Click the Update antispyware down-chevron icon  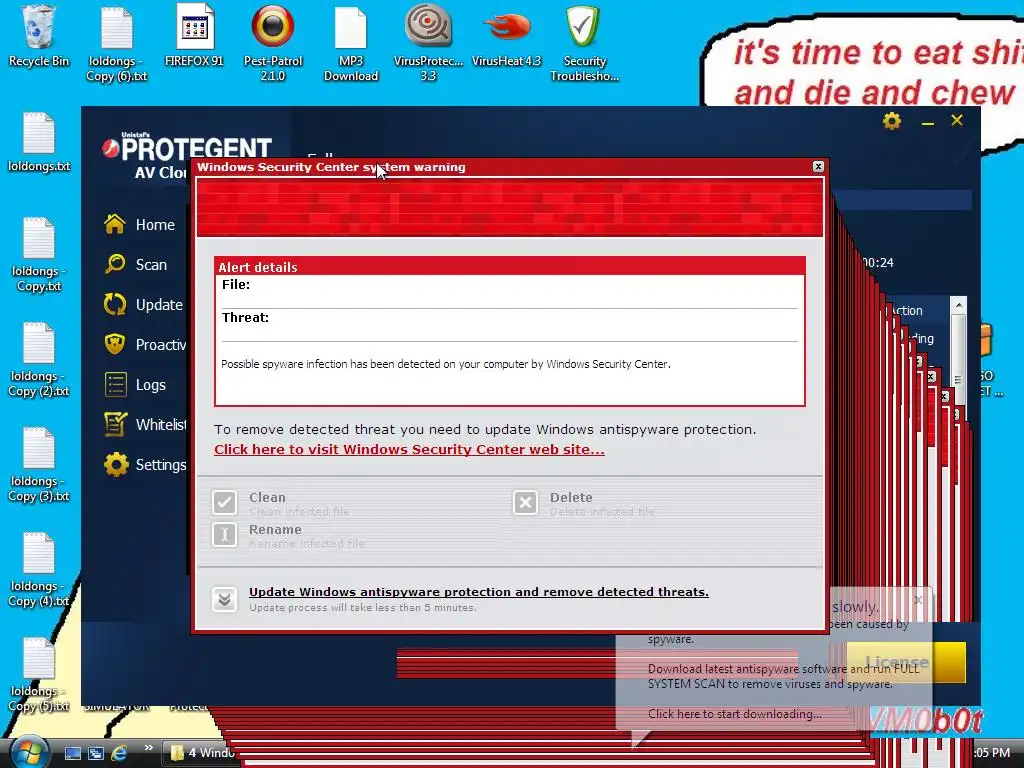pyautogui.click(x=224, y=598)
